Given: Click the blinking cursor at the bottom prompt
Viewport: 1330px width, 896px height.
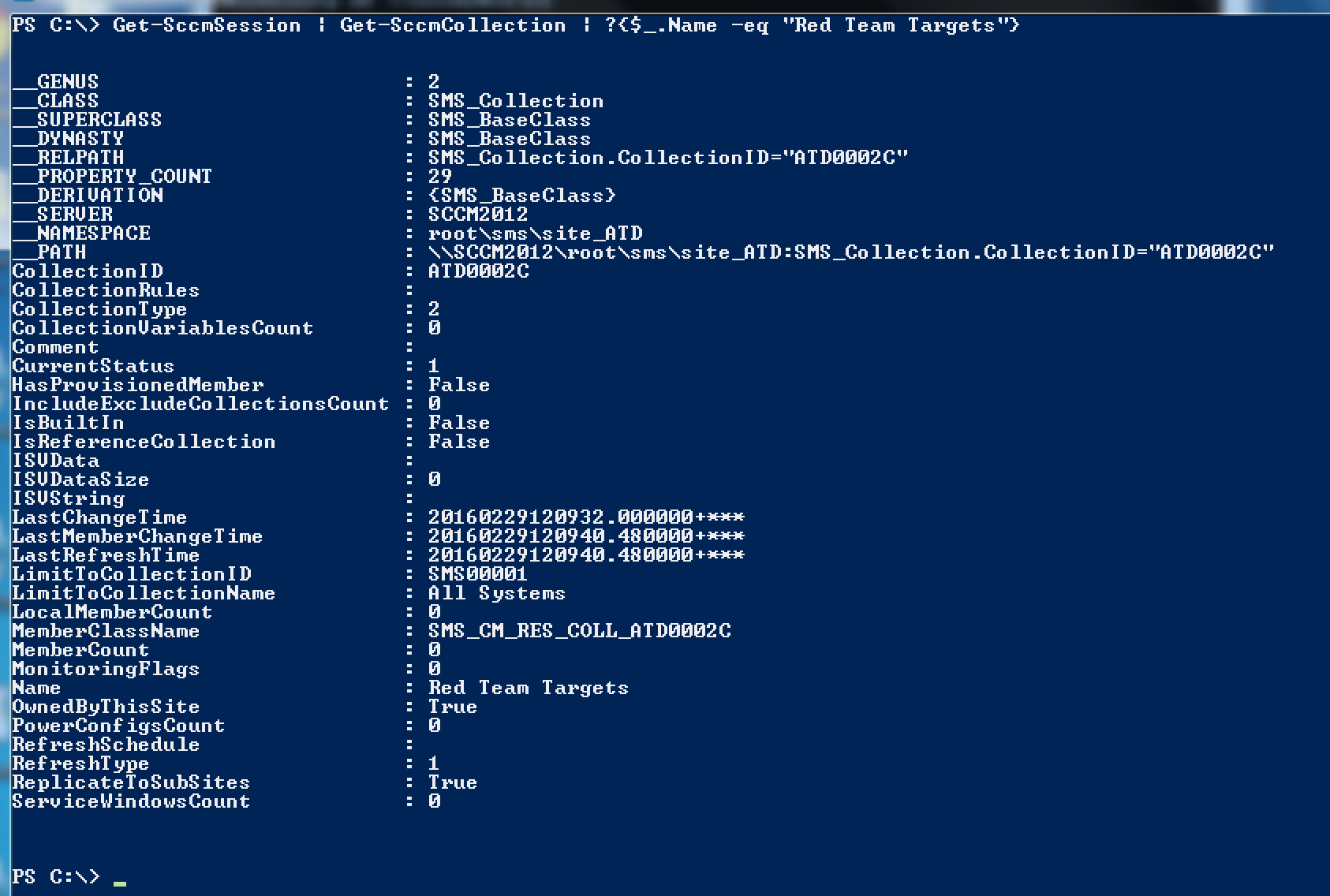Looking at the screenshot, I should click(x=120, y=883).
